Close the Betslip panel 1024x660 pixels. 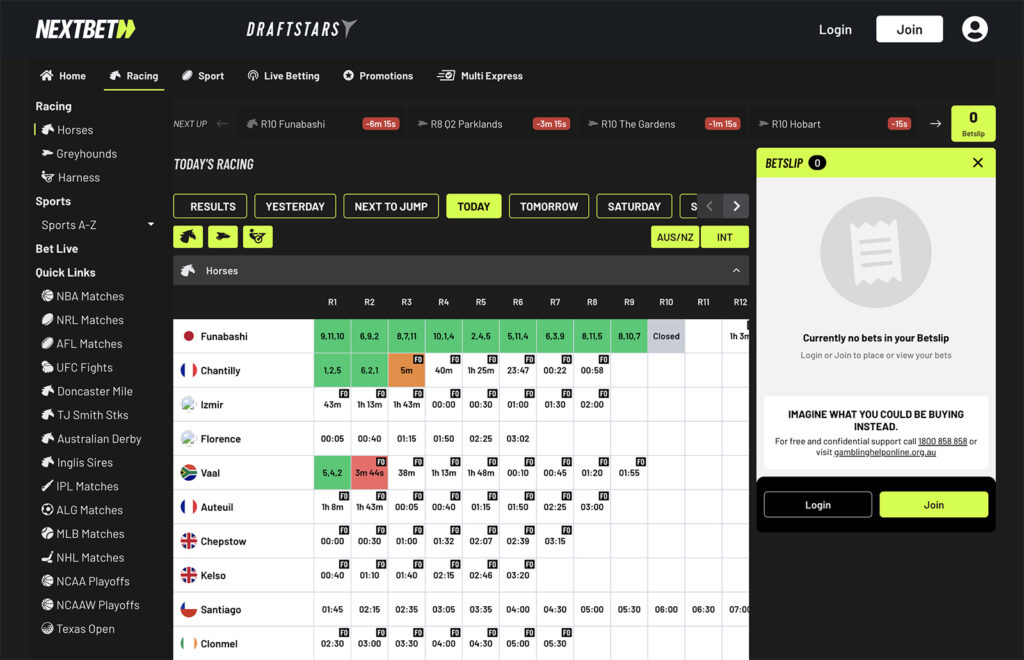click(x=977, y=163)
